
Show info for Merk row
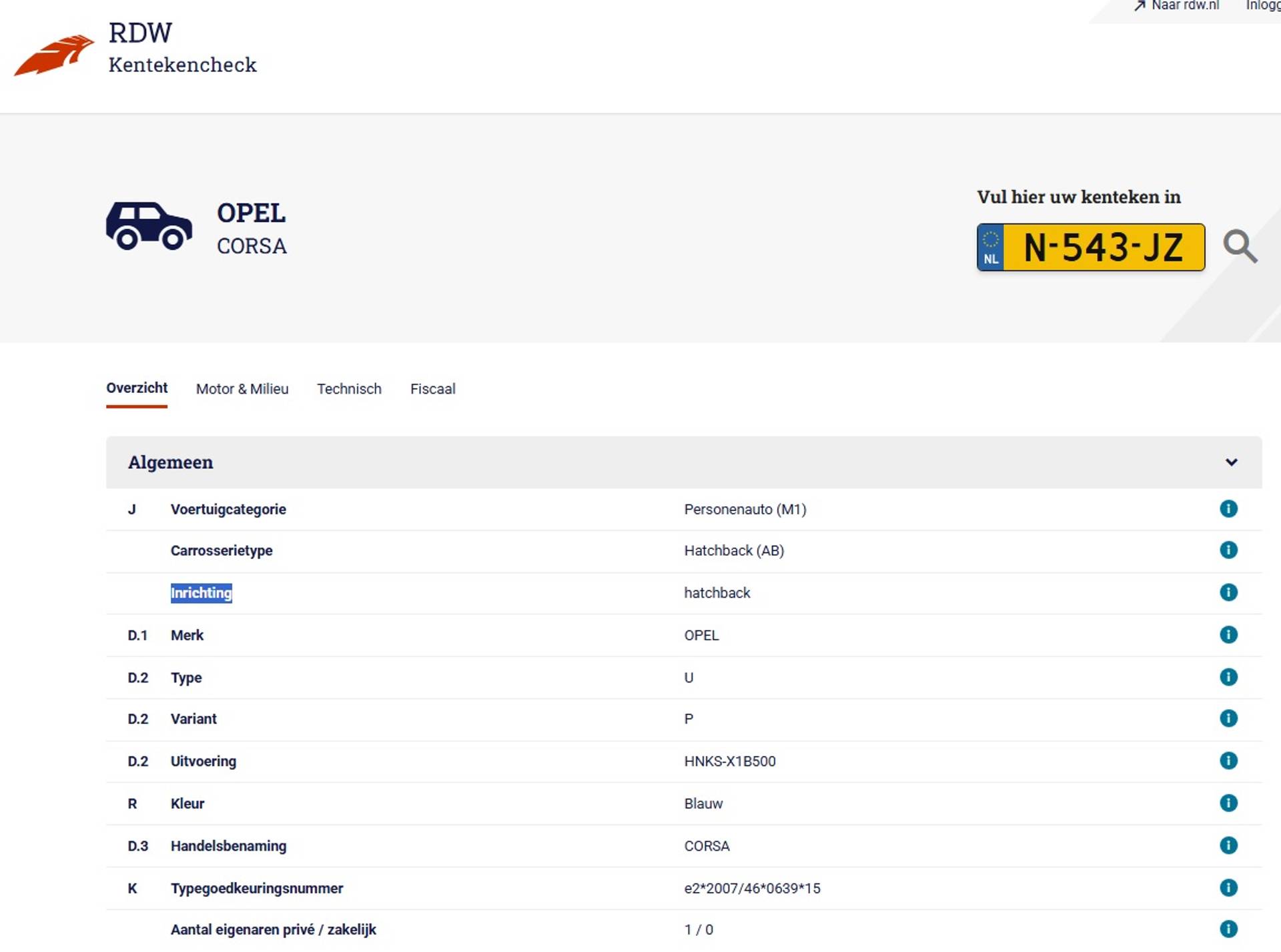coord(1228,634)
